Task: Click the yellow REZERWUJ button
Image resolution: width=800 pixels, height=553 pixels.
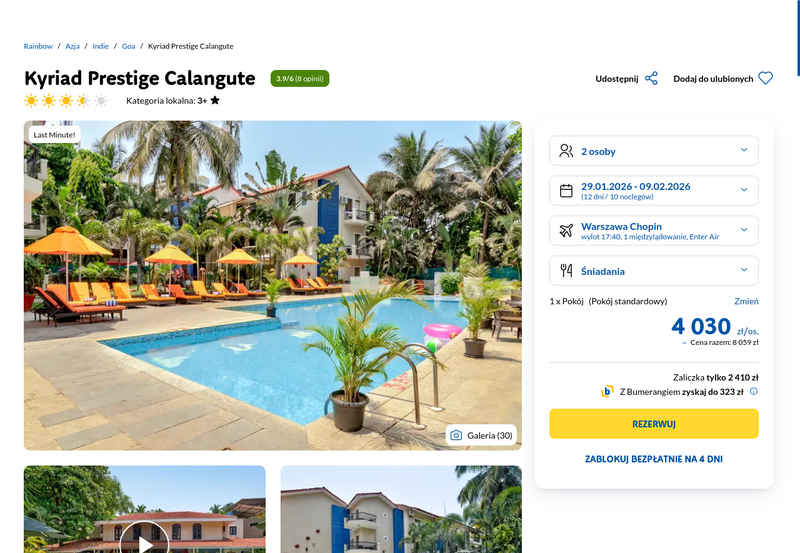Action: [x=654, y=423]
